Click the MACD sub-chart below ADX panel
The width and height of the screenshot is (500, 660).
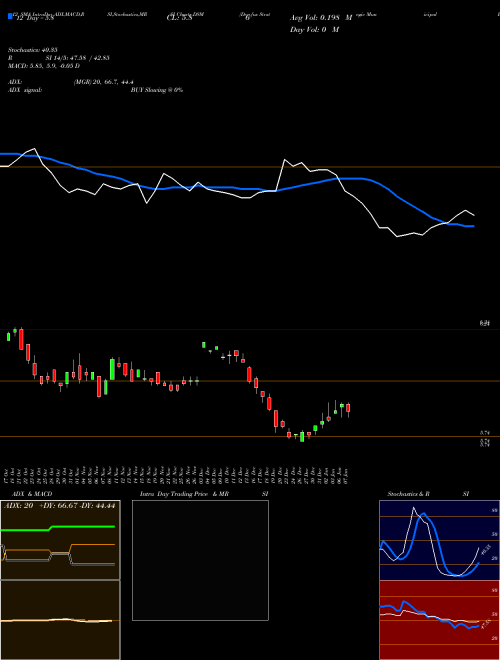60,620
